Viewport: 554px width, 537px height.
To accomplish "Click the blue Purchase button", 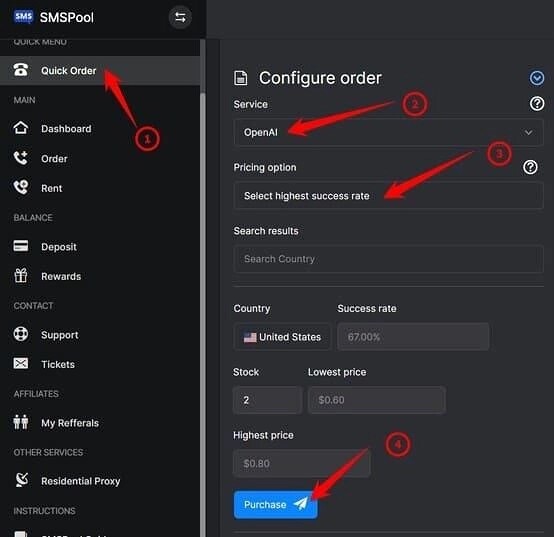I will (x=275, y=504).
